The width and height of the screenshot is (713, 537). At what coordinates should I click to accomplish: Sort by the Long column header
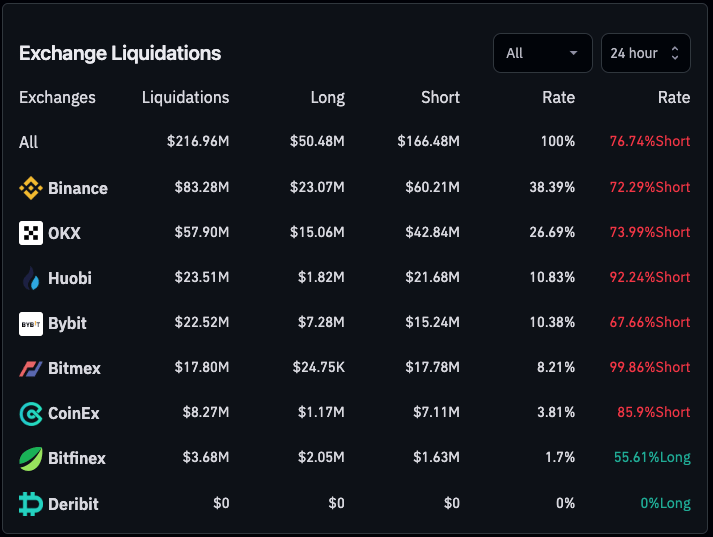[327, 97]
